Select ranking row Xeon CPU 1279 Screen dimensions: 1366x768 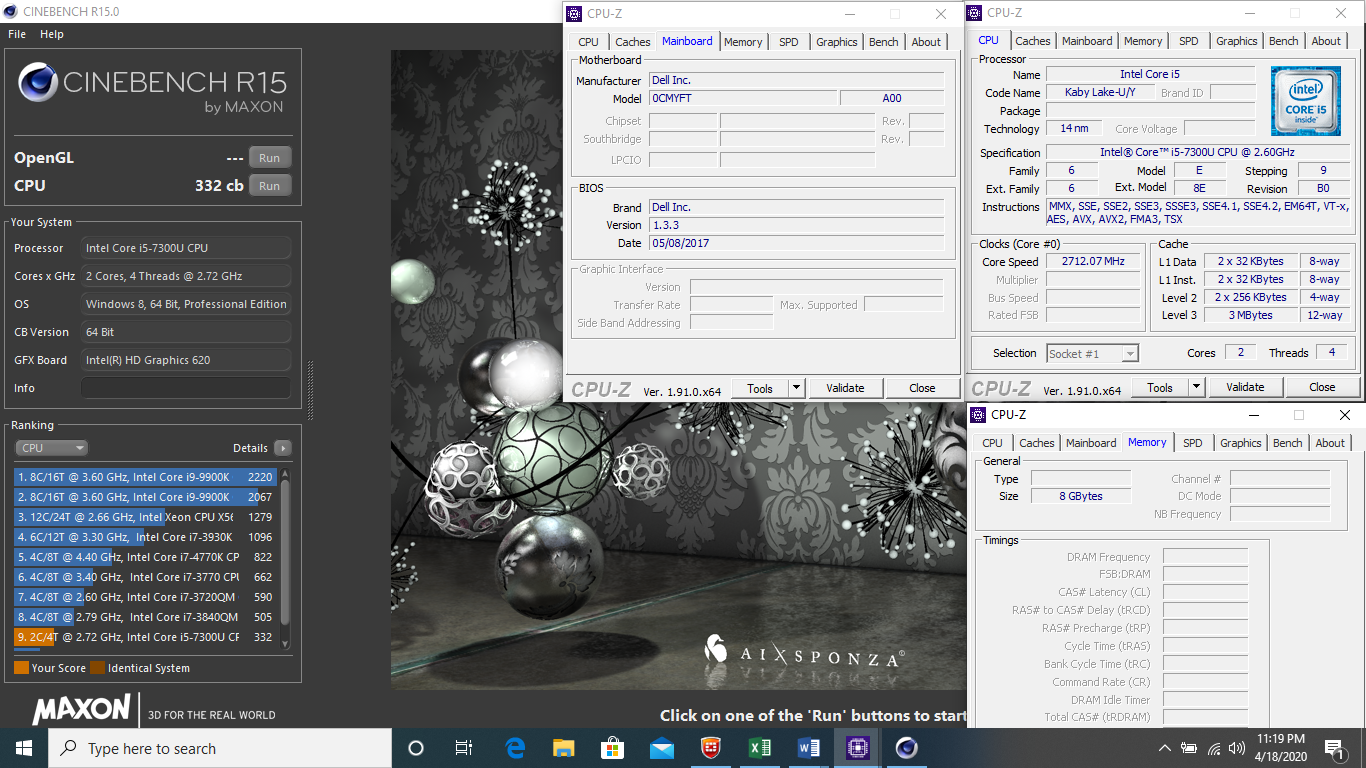[x=145, y=517]
